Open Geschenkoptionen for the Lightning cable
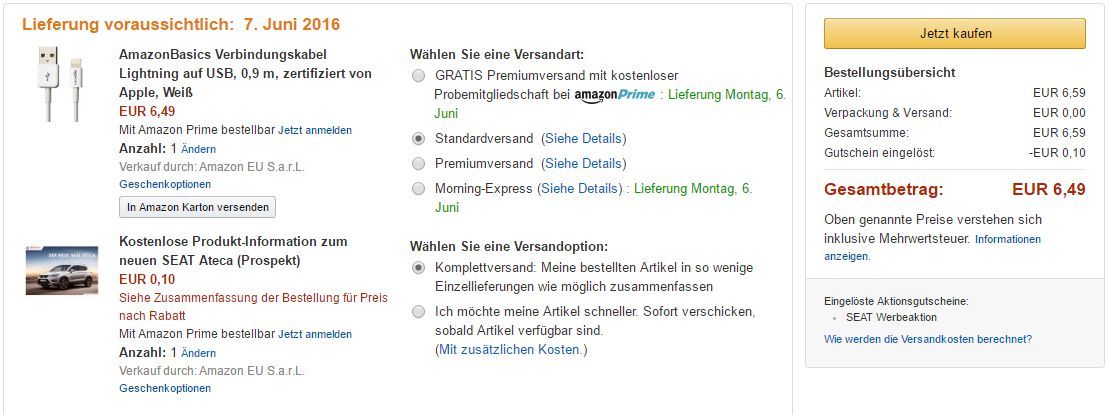1109x415 pixels. pos(165,184)
